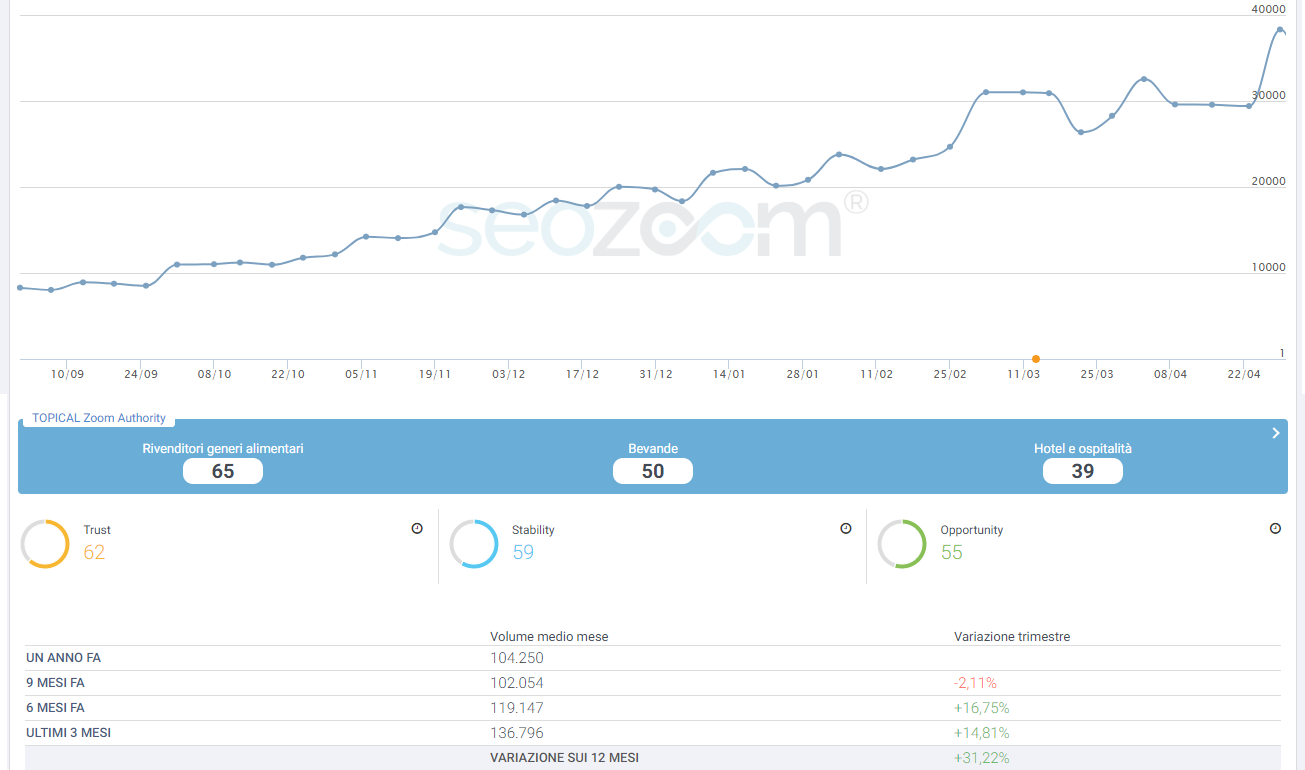The width and height of the screenshot is (1305, 770).
Task: Click the 'VARIAZIONE SUI 12 MESI' label
Action: (564, 758)
